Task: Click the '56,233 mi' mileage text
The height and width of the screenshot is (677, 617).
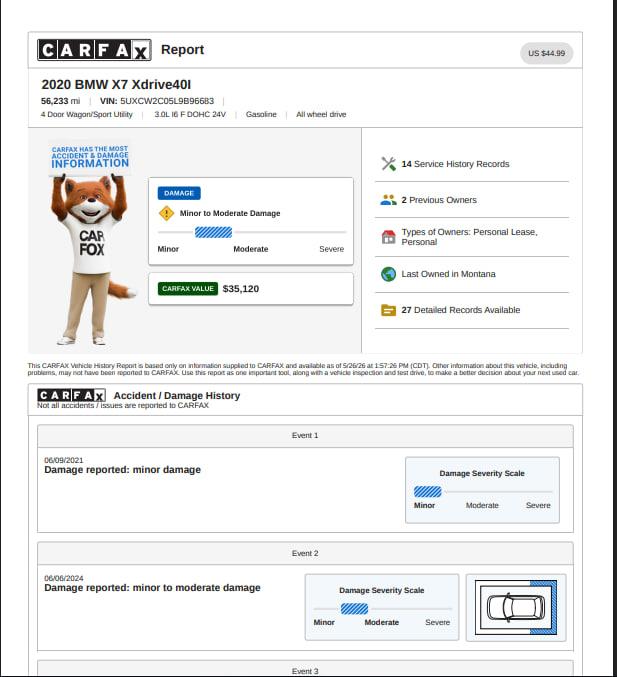Action: click(x=60, y=101)
